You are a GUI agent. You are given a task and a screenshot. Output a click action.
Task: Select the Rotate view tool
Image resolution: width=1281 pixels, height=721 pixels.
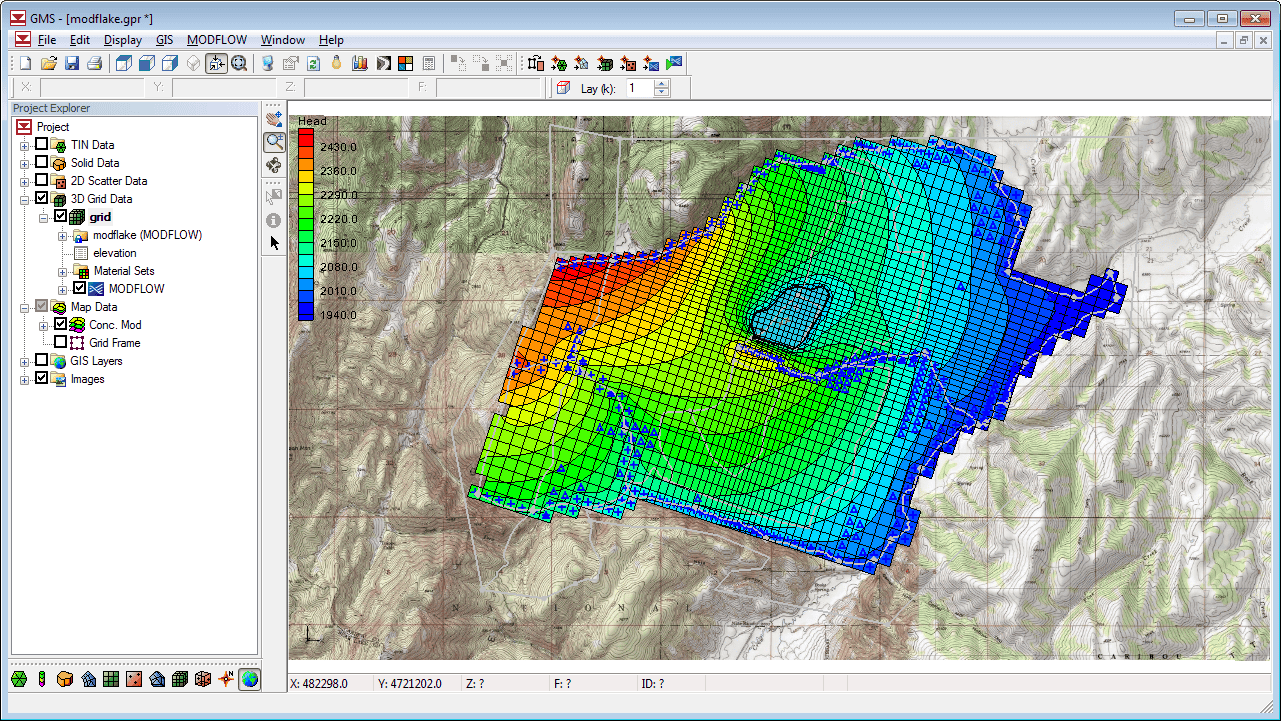[x=274, y=165]
